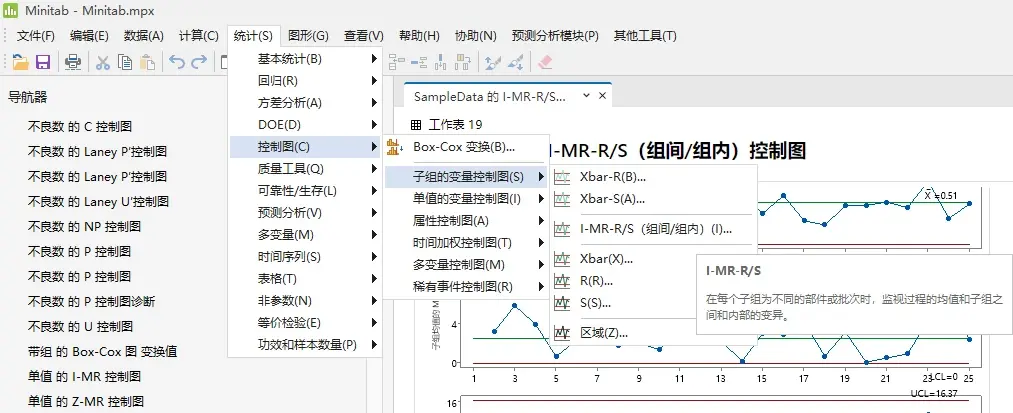Click the Cut scissors icon
Screen dimensions: 1013x413
(102, 62)
